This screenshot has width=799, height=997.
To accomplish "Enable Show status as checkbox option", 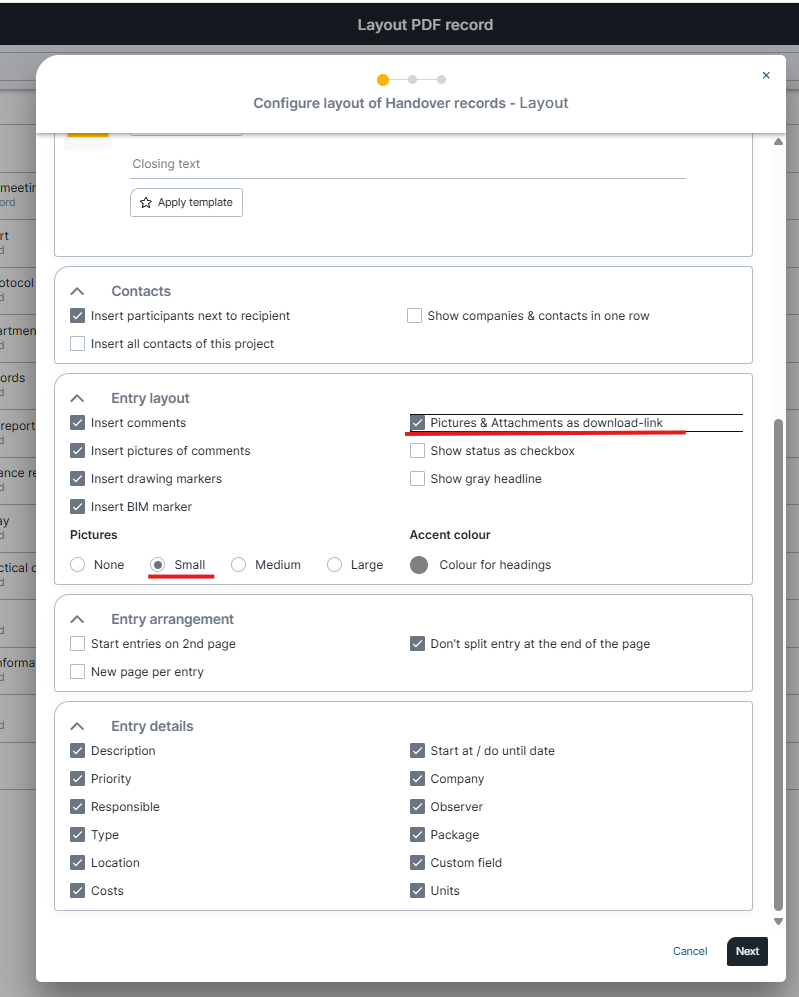I will click(417, 451).
